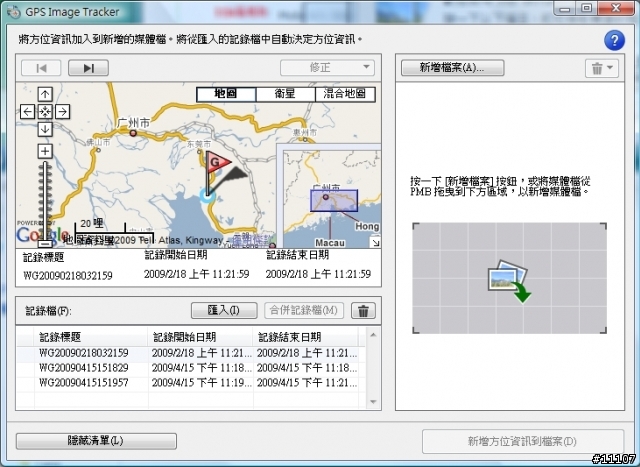Click the photo drop area icon

pos(509,282)
